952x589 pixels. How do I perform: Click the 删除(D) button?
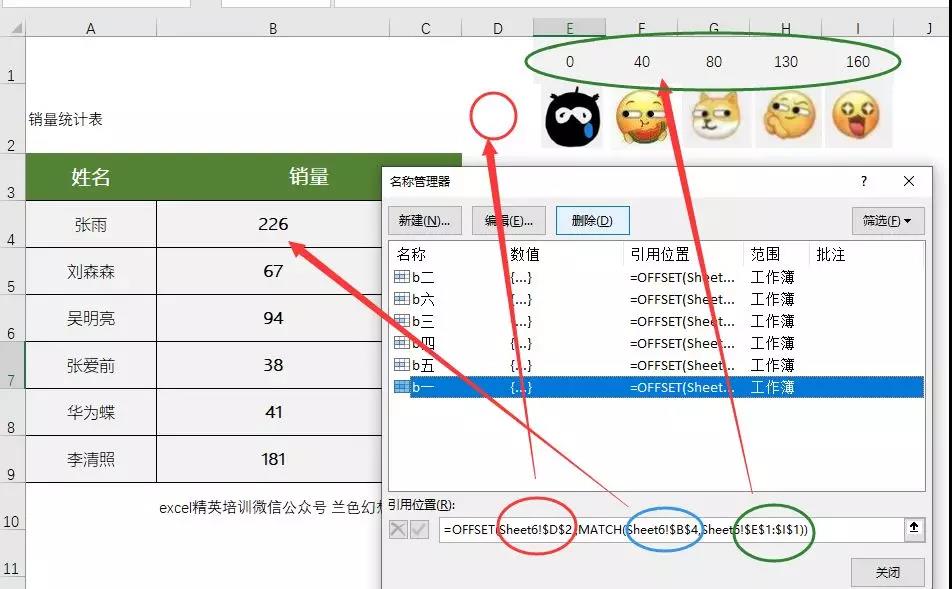click(x=593, y=220)
